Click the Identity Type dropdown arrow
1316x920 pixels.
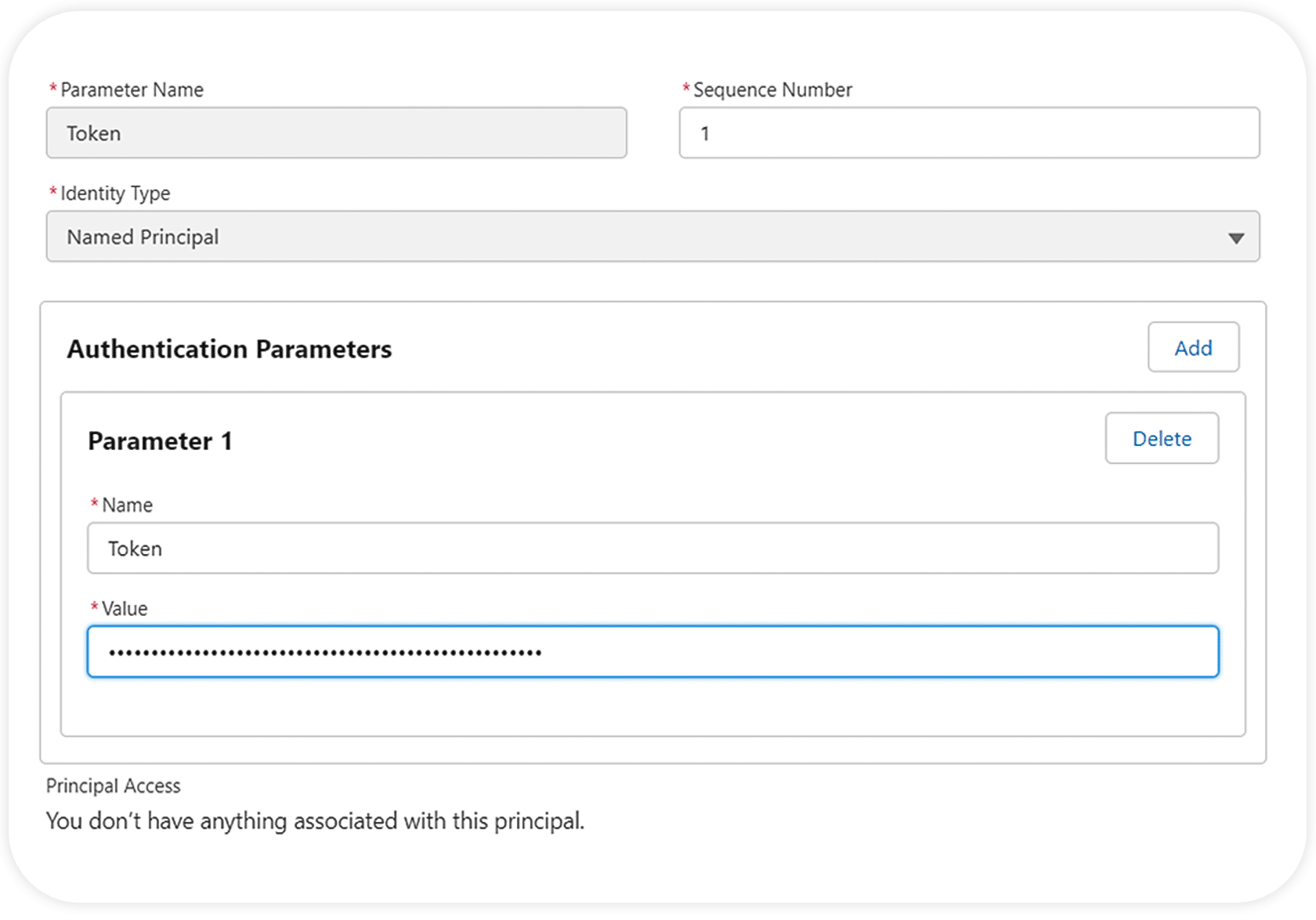[x=1236, y=238]
